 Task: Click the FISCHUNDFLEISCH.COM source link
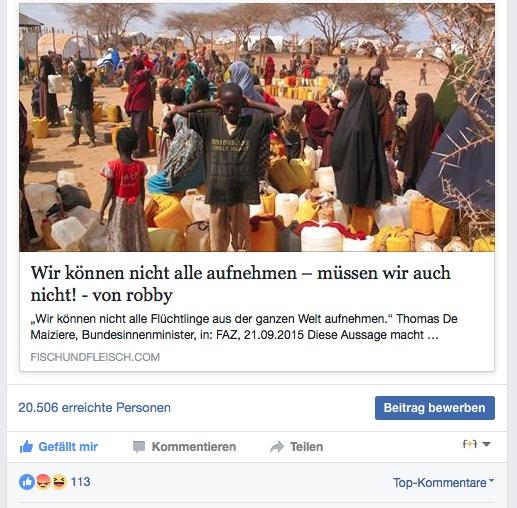tap(95, 357)
